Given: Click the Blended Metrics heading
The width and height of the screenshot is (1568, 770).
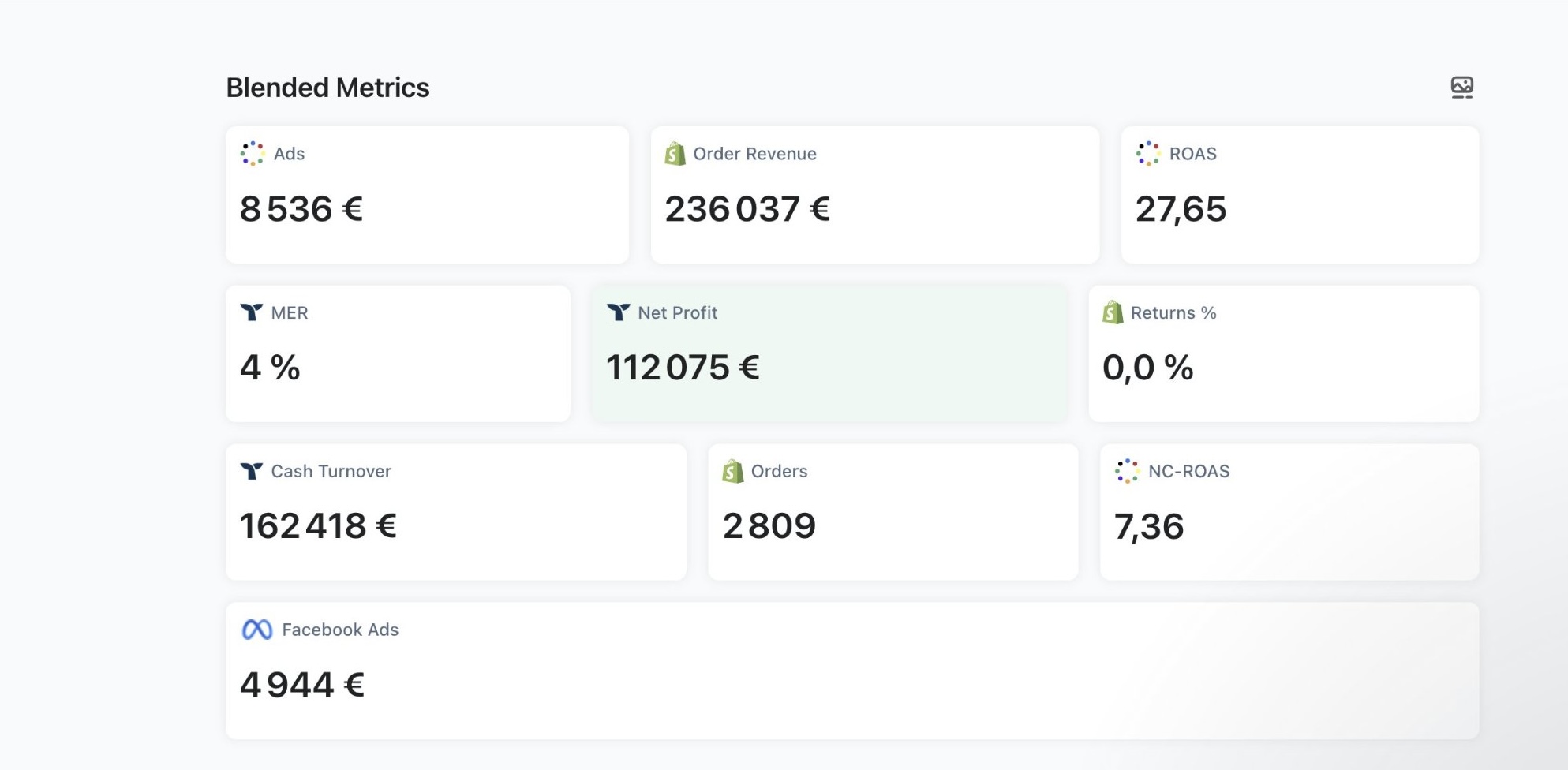Looking at the screenshot, I should click(327, 88).
